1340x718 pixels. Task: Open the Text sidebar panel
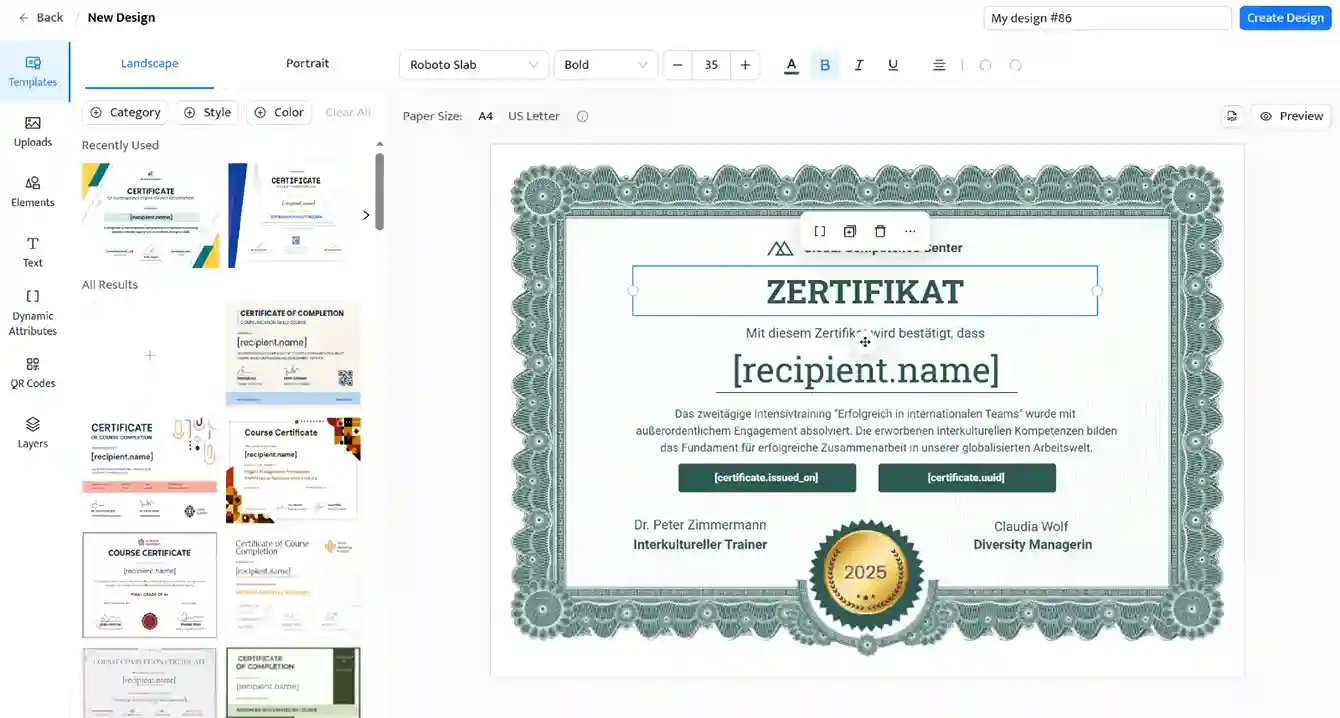[33, 252]
